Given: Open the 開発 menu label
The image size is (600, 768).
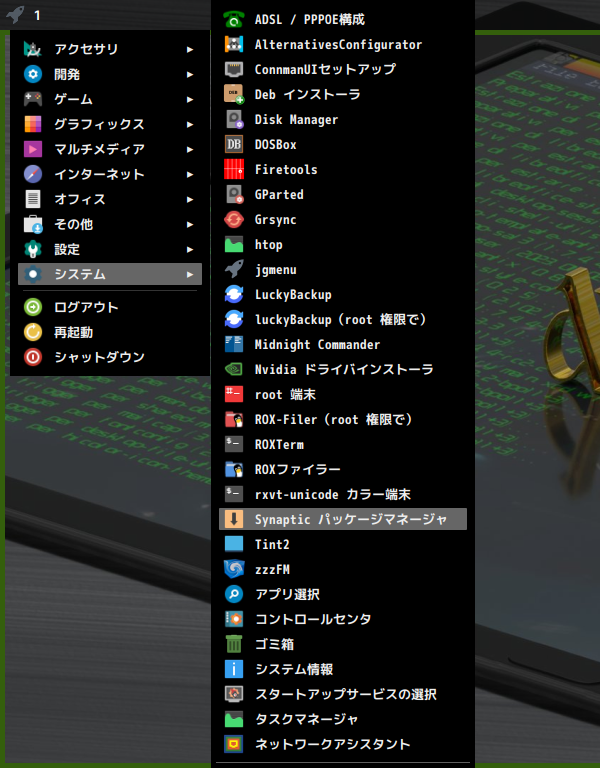Looking at the screenshot, I should (67, 74).
